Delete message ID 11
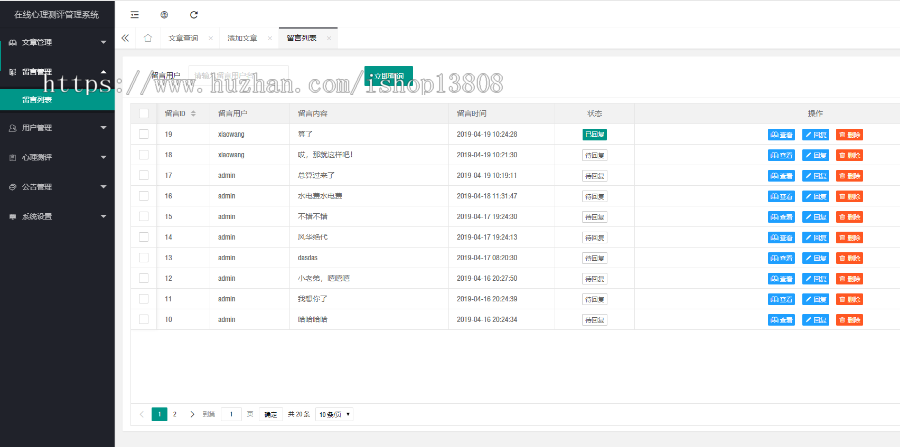 pos(849,300)
